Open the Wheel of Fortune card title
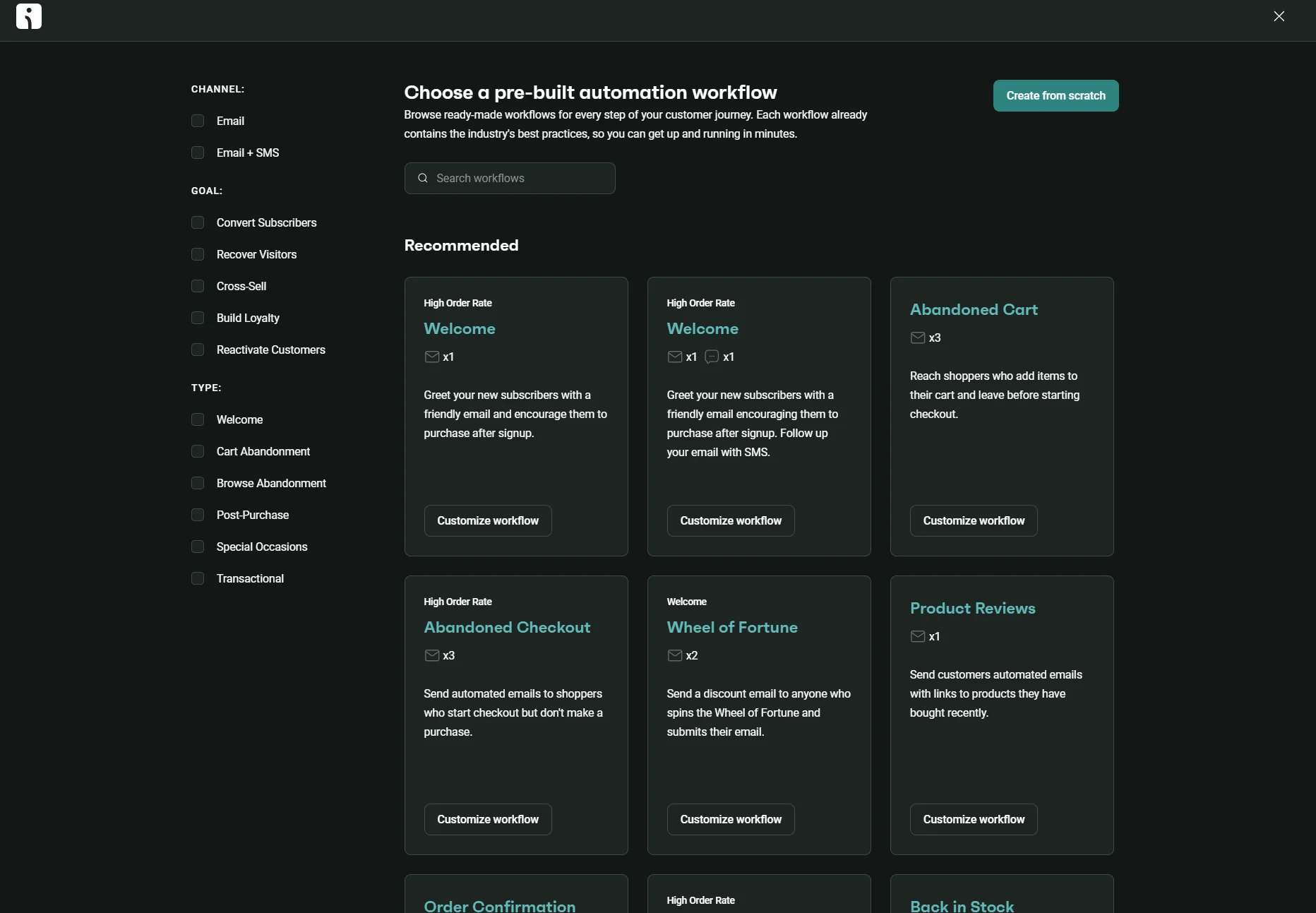 [x=732, y=627]
